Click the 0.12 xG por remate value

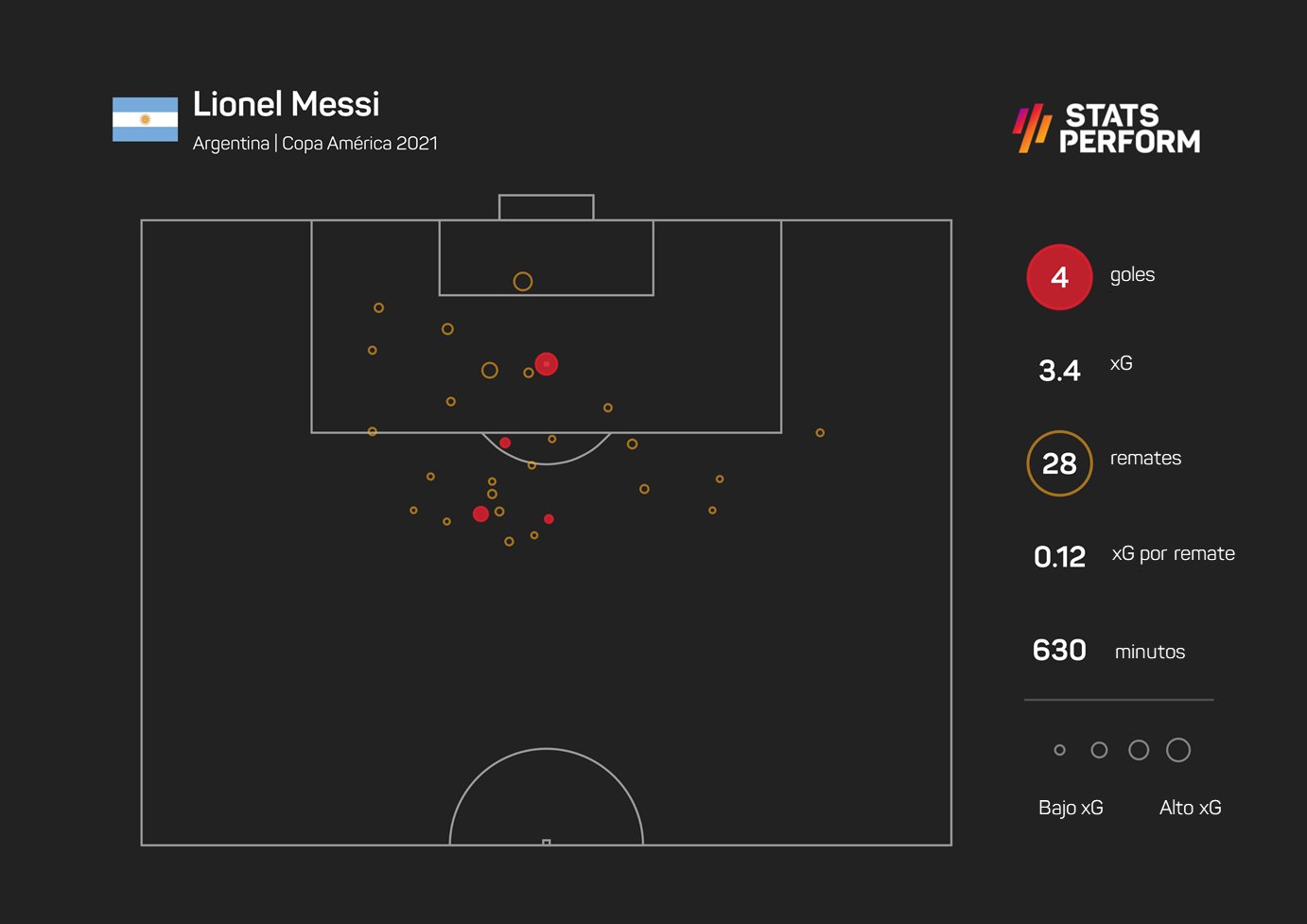[x=1059, y=557]
